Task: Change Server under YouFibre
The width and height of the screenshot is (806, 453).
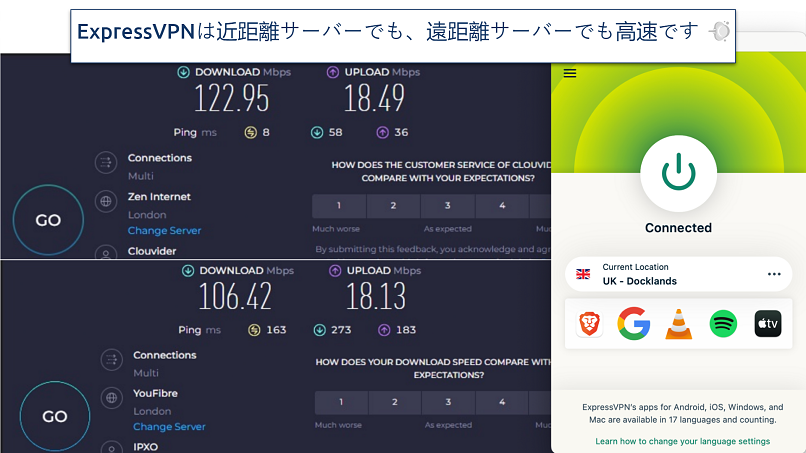Action: [x=169, y=426]
